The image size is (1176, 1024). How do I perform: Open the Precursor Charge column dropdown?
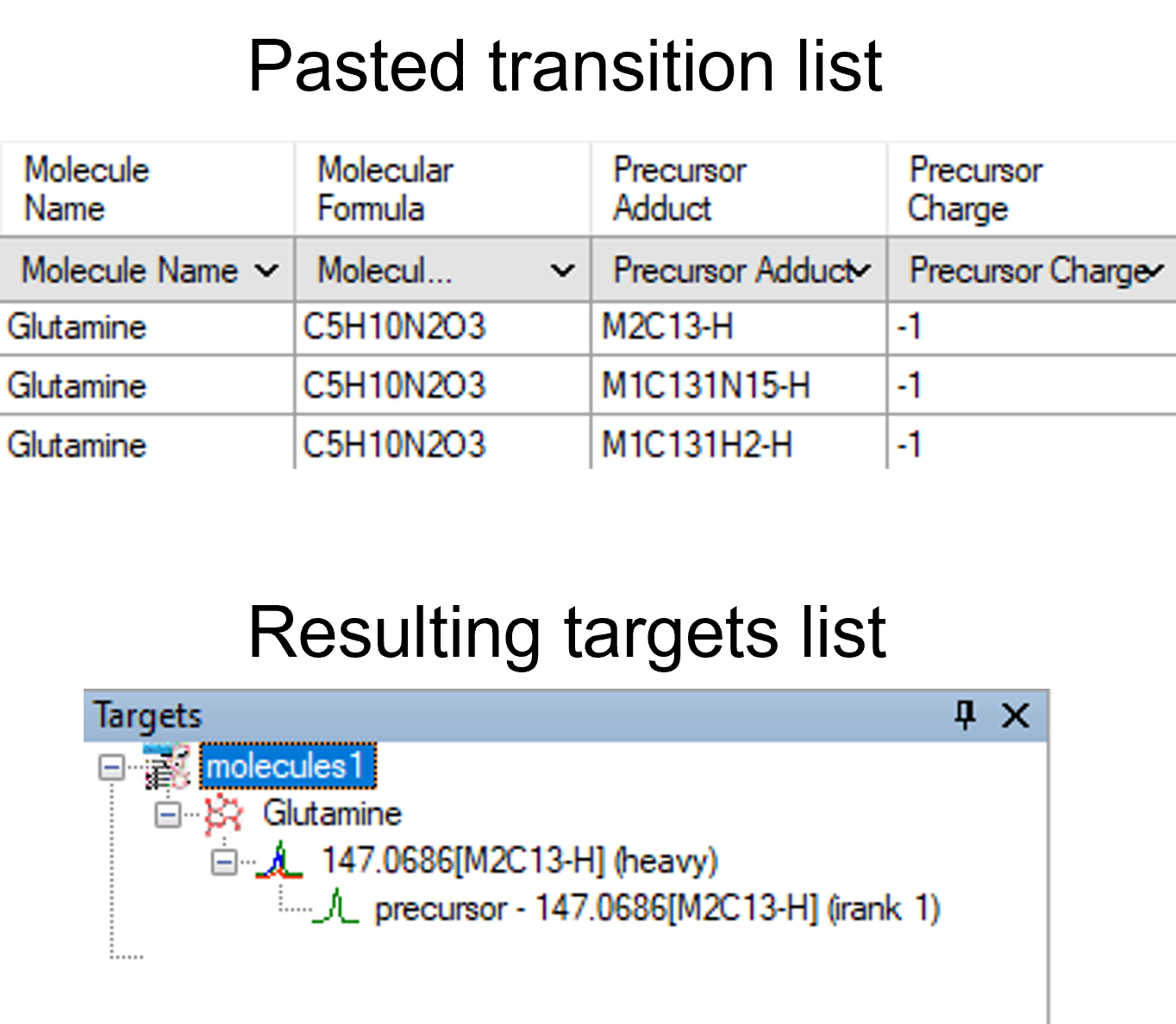coord(1155,271)
